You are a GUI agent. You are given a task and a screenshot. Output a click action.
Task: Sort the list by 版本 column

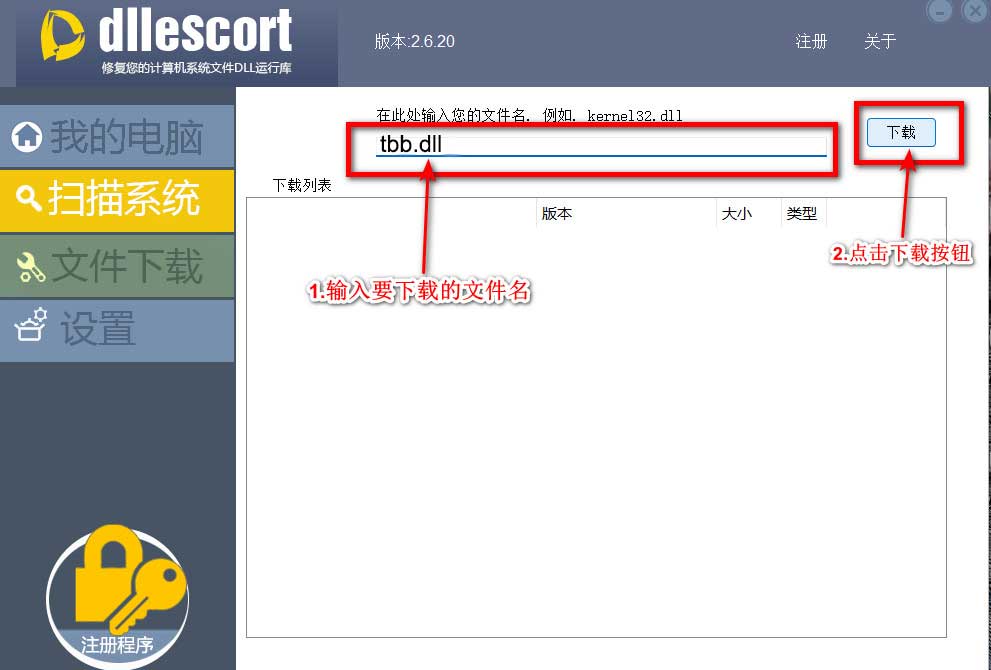pyautogui.click(x=557, y=213)
